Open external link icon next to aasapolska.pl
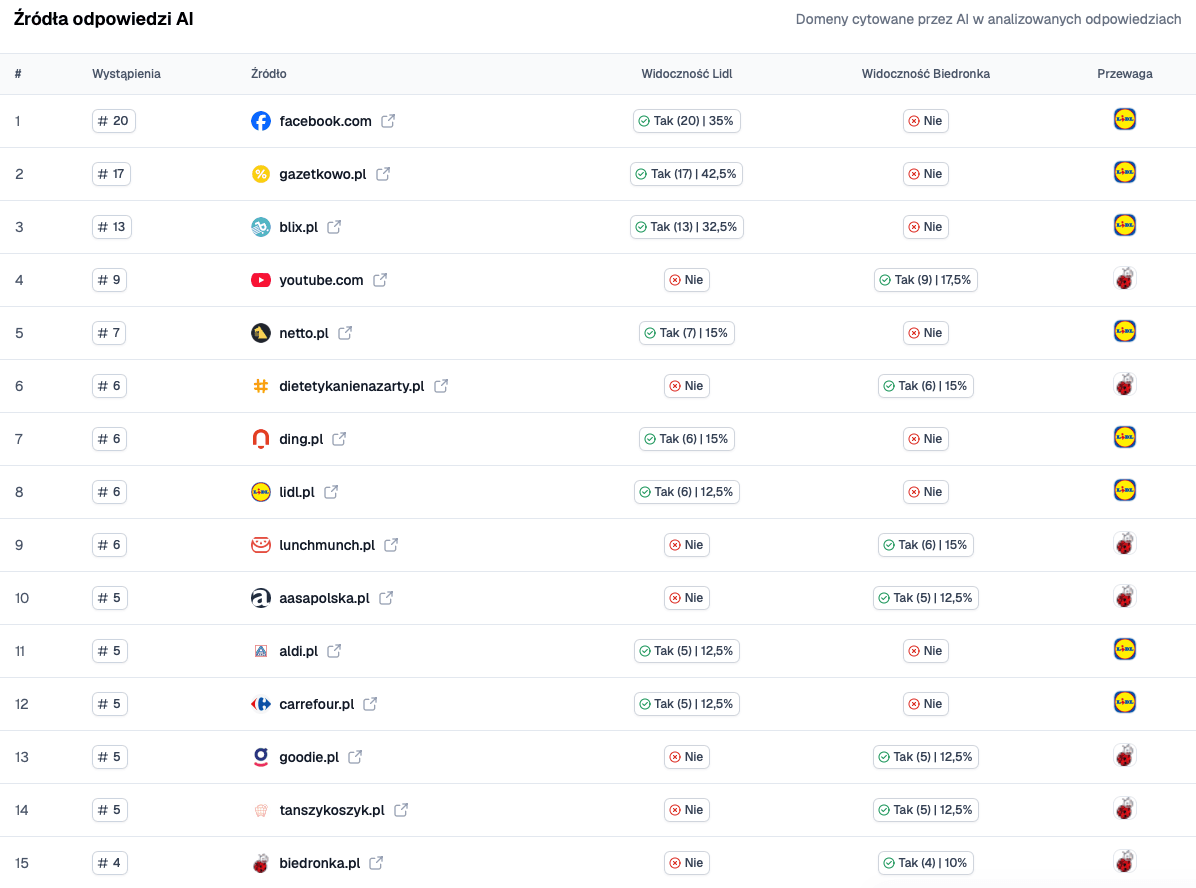The image size is (1196, 888). (x=386, y=598)
